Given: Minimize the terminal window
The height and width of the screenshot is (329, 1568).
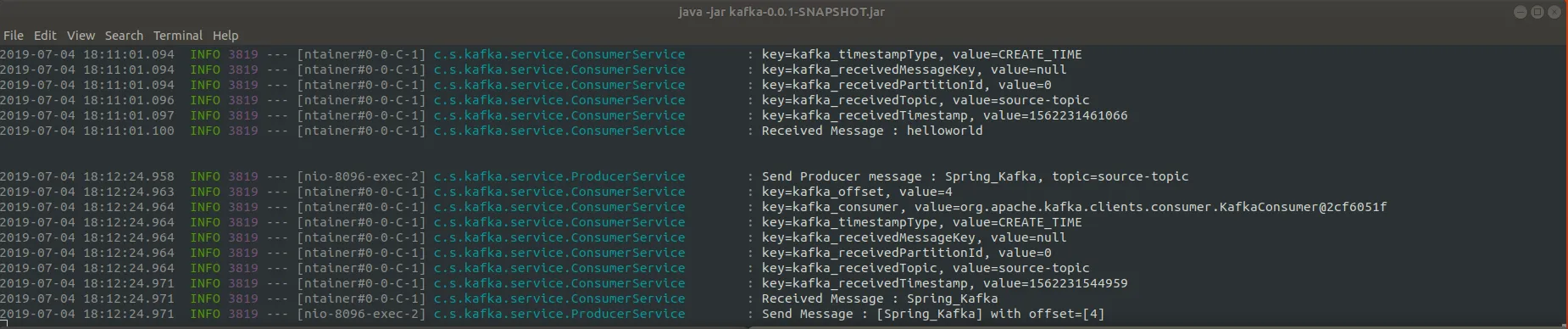Looking at the screenshot, I should (1520, 12).
